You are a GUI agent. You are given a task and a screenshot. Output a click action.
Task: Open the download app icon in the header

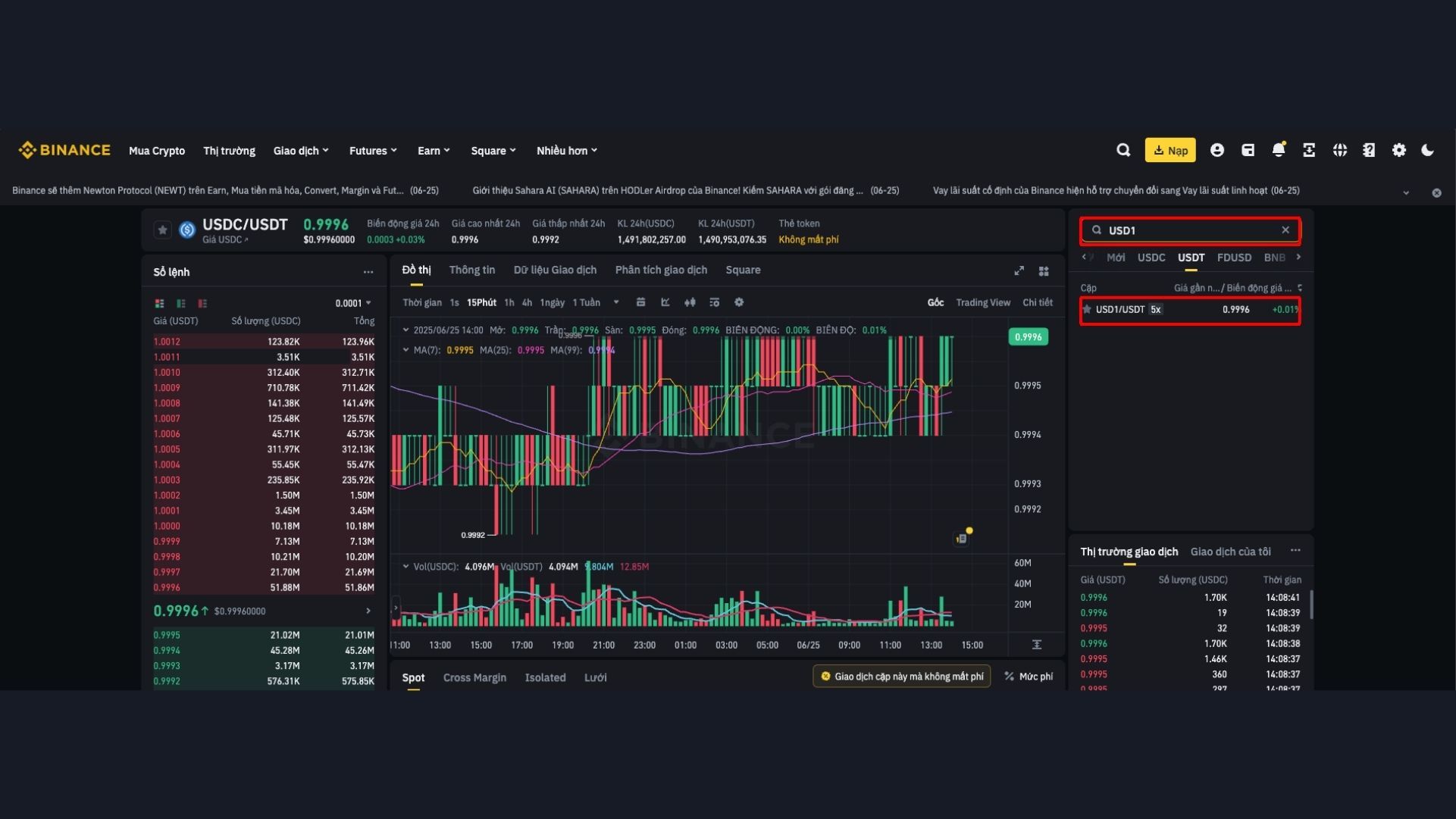[1309, 150]
